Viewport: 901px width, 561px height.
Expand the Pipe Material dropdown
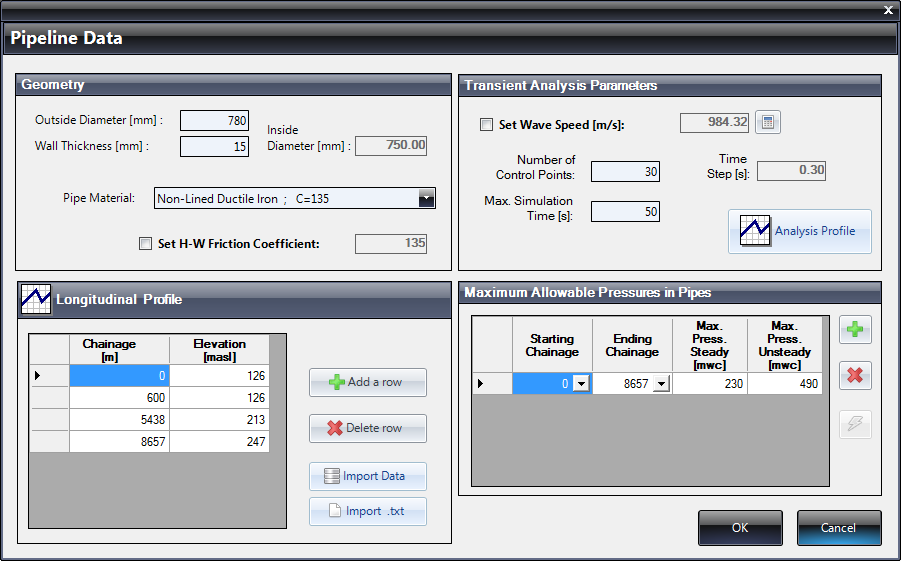[426, 198]
